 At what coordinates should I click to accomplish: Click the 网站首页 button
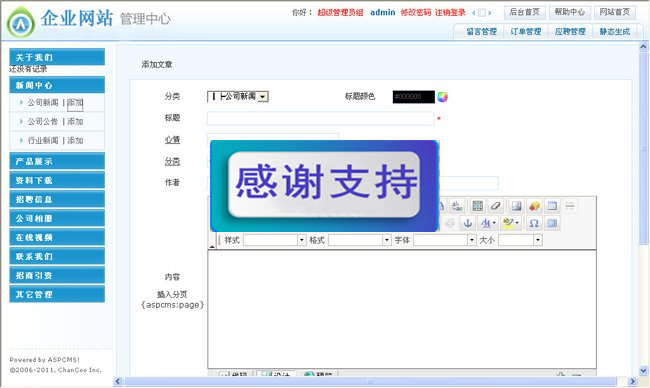(x=615, y=12)
